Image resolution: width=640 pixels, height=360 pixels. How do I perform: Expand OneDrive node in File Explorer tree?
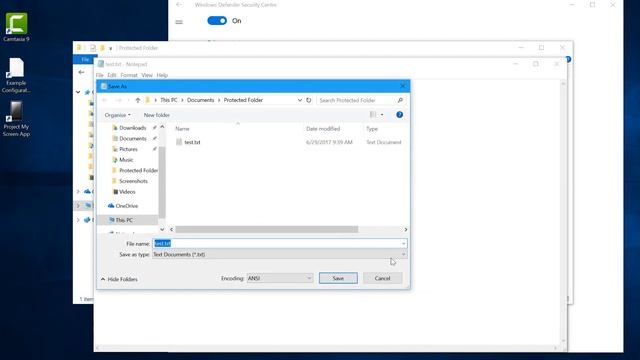coord(78,191)
